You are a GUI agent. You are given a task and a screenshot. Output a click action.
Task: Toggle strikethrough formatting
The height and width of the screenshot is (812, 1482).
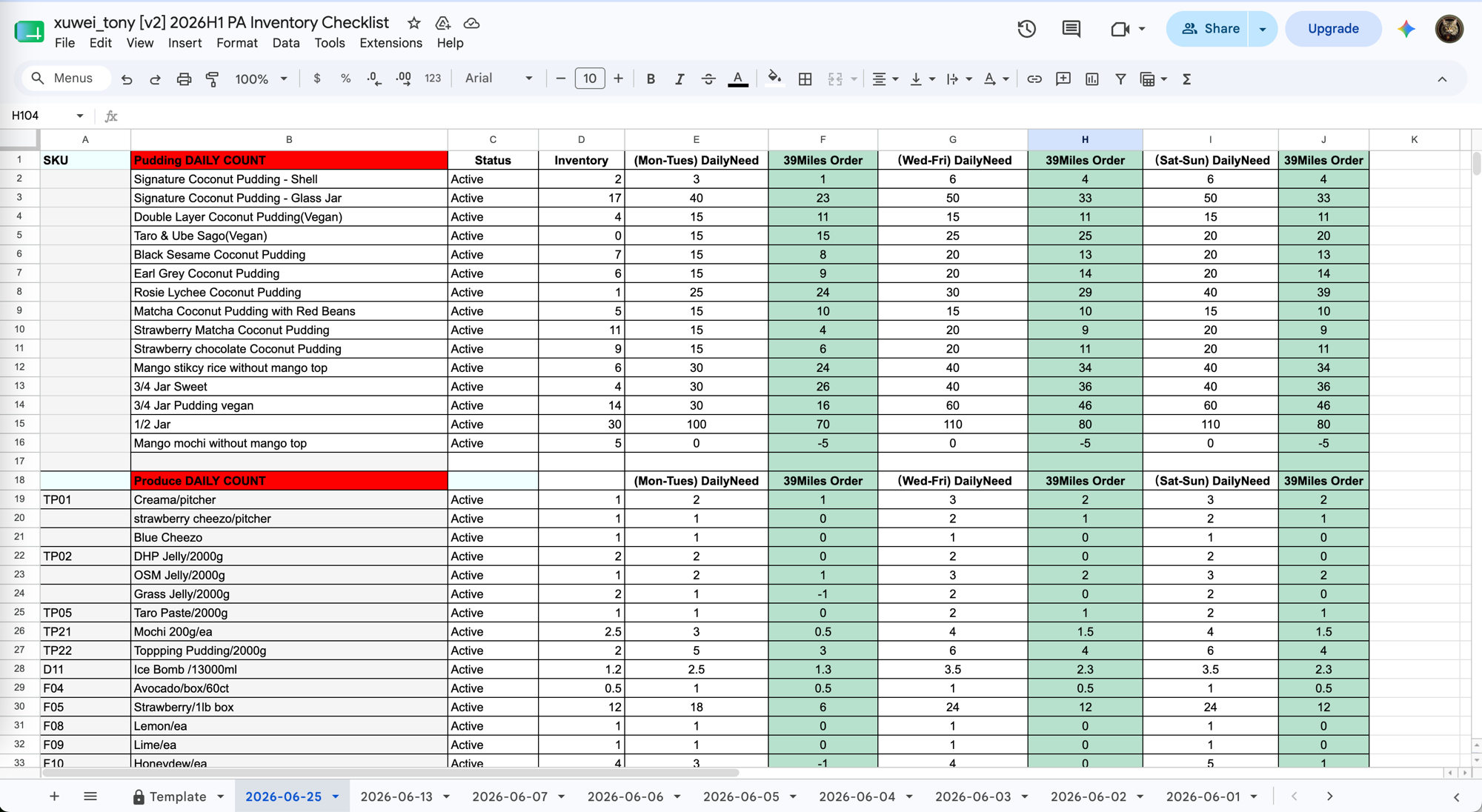tap(708, 79)
